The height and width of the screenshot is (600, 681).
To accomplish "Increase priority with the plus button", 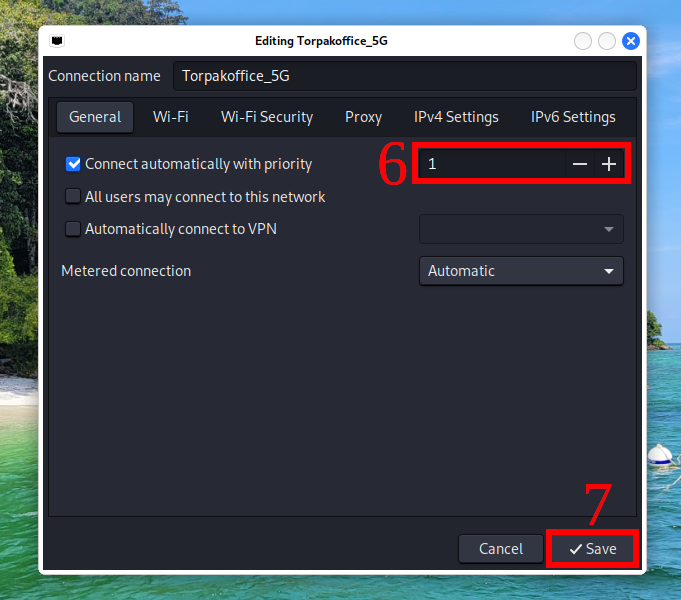I will tap(609, 164).
